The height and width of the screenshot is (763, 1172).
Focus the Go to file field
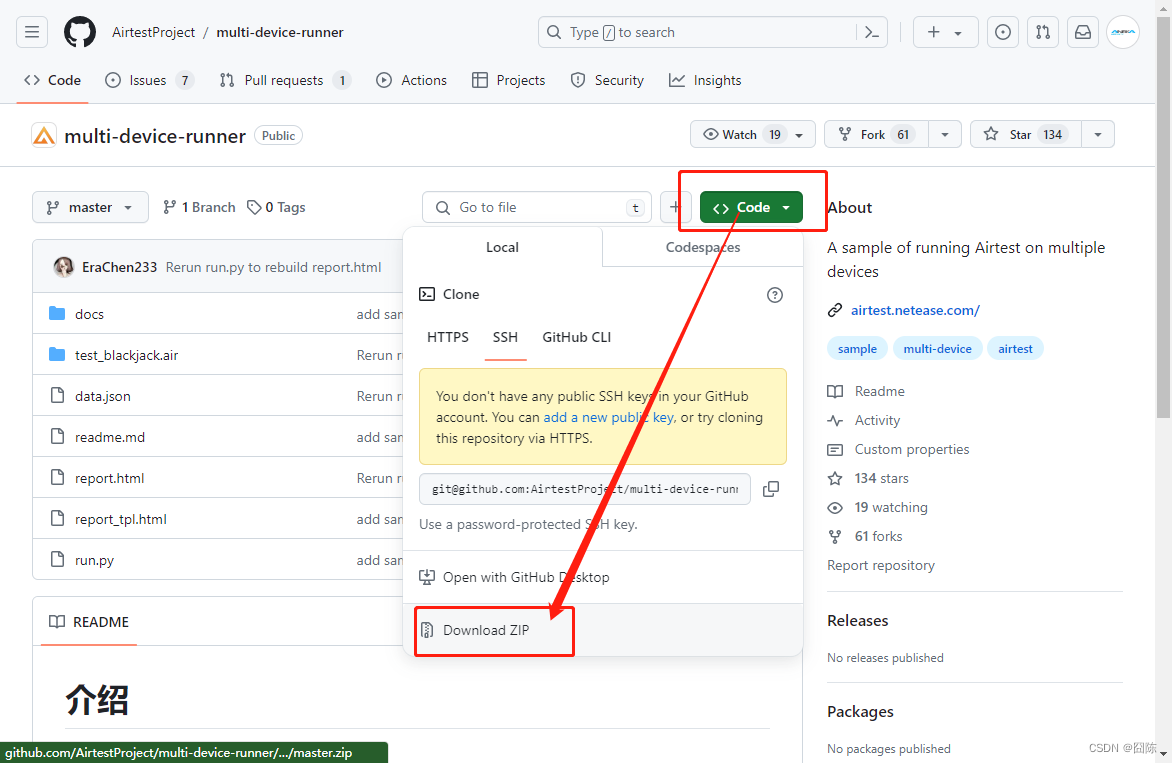pyautogui.click(x=537, y=207)
